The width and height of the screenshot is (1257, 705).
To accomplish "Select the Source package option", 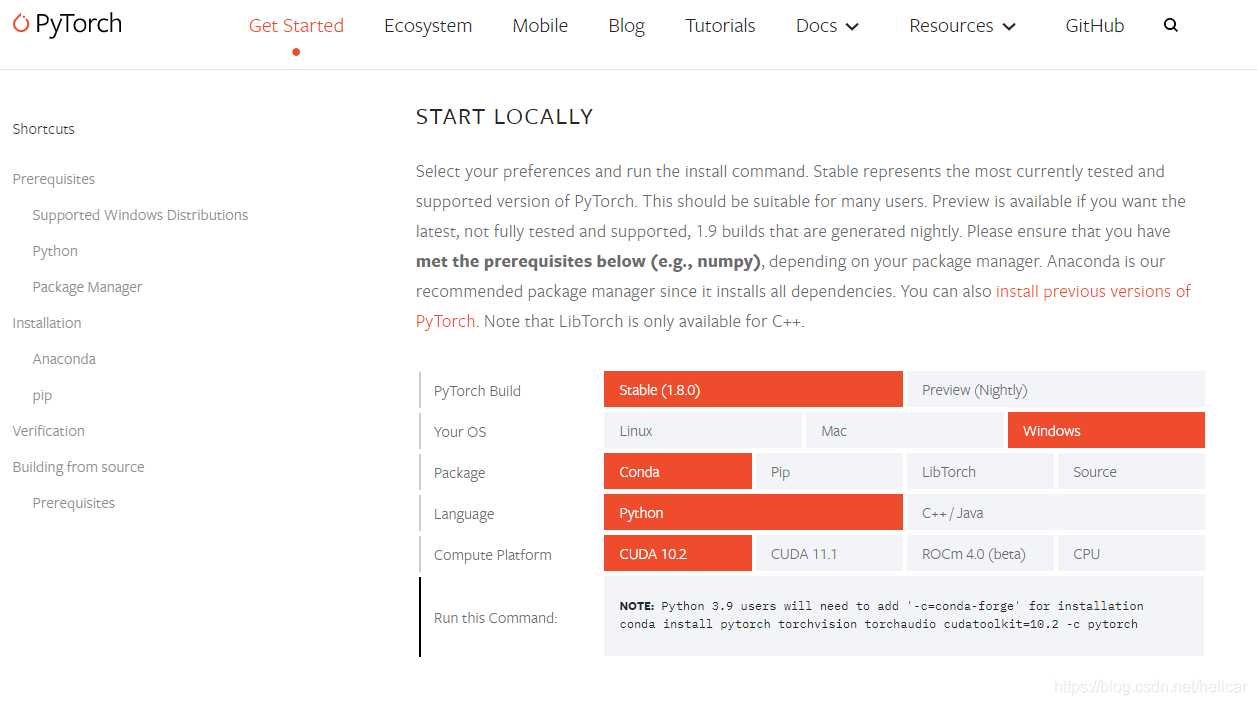I will coord(1131,472).
